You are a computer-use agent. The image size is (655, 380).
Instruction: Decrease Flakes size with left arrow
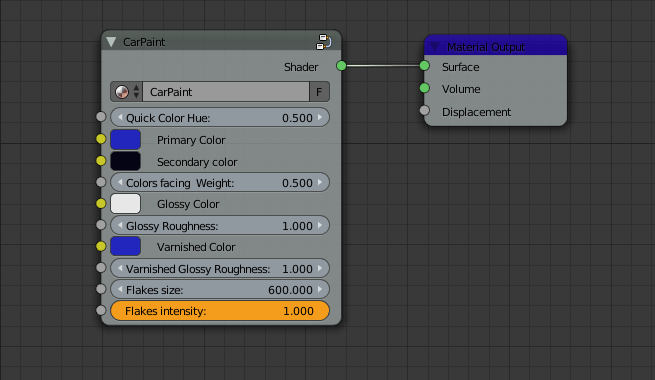pyautogui.click(x=120, y=289)
